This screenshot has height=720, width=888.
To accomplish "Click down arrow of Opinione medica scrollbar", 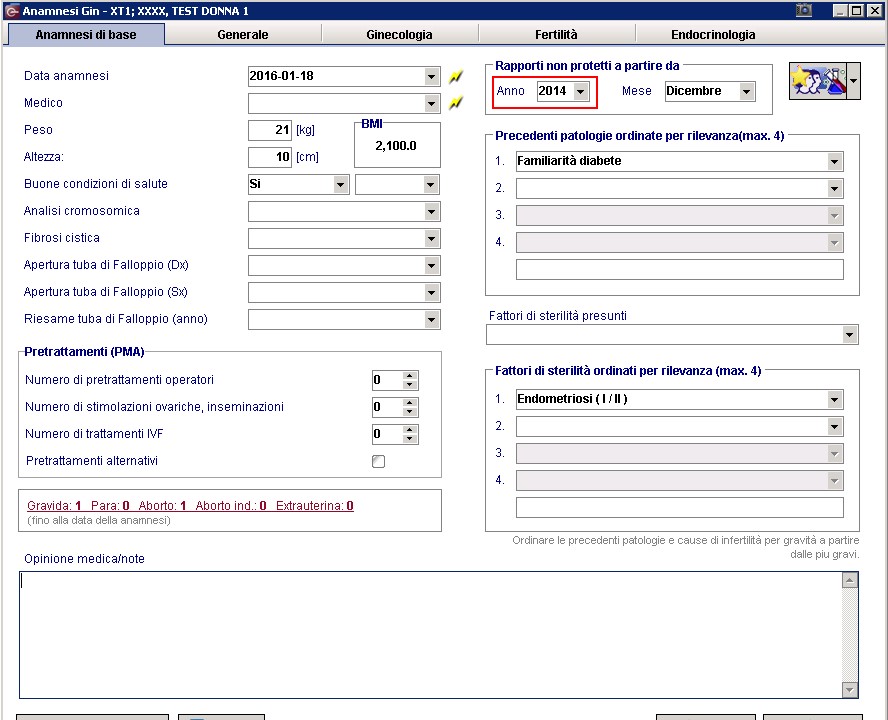I will coord(849,689).
